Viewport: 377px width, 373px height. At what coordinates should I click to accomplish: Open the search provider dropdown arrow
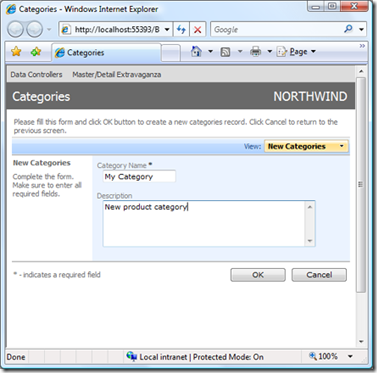click(x=361, y=29)
